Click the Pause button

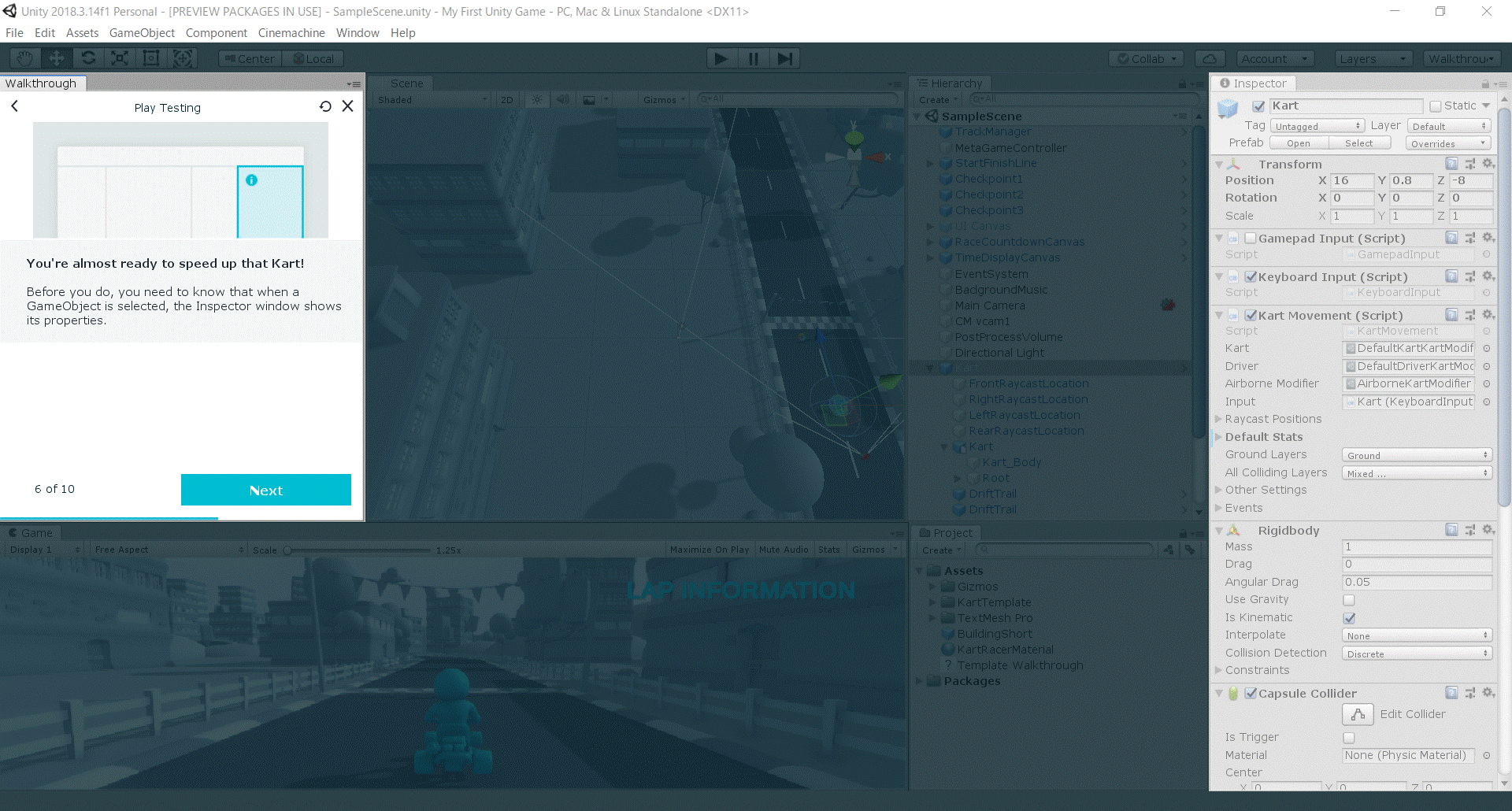tap(754, 58)
